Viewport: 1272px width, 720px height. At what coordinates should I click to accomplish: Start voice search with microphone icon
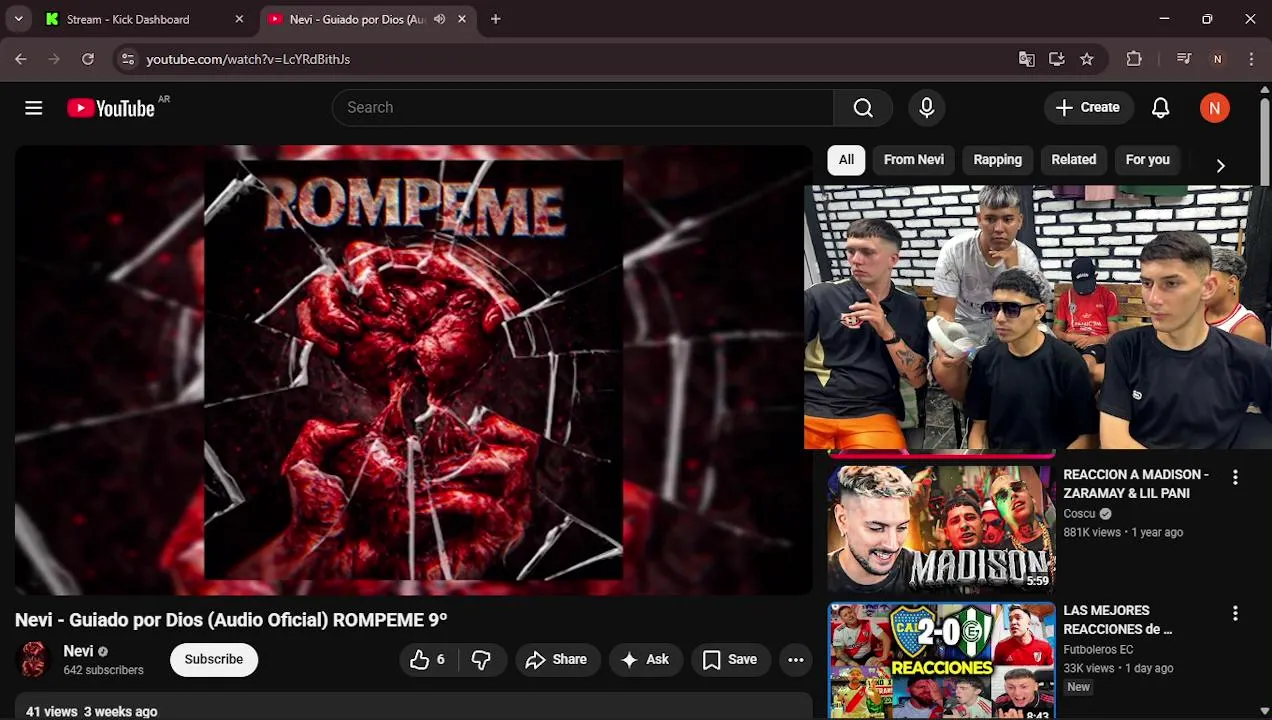pos(927,108)
